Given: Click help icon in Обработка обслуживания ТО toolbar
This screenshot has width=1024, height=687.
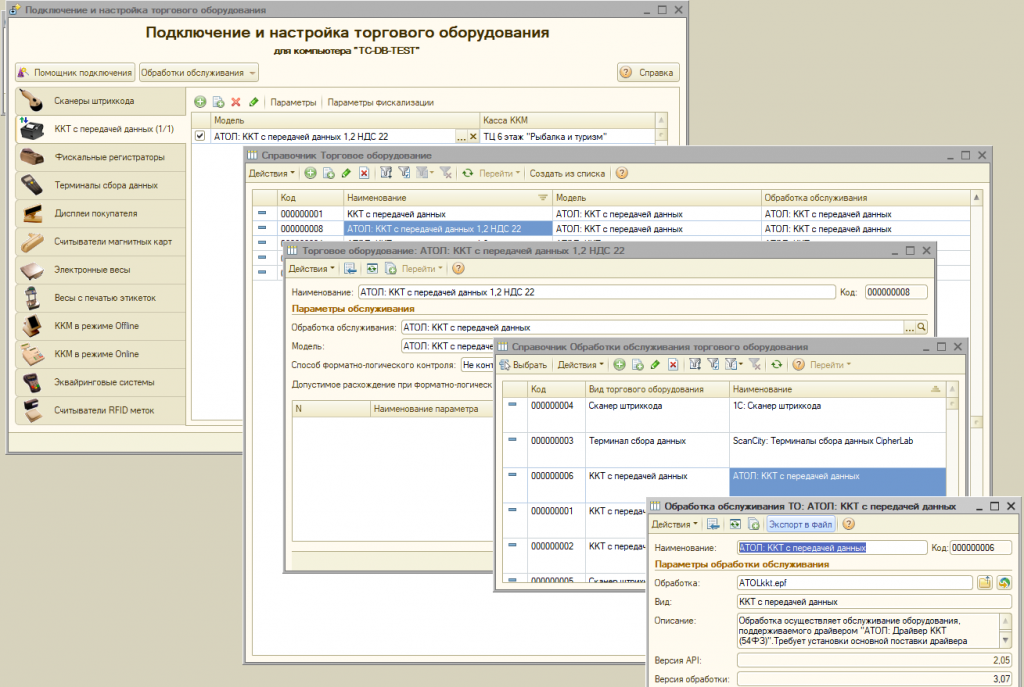Looking at the screenshot, I should click(848, 523).
